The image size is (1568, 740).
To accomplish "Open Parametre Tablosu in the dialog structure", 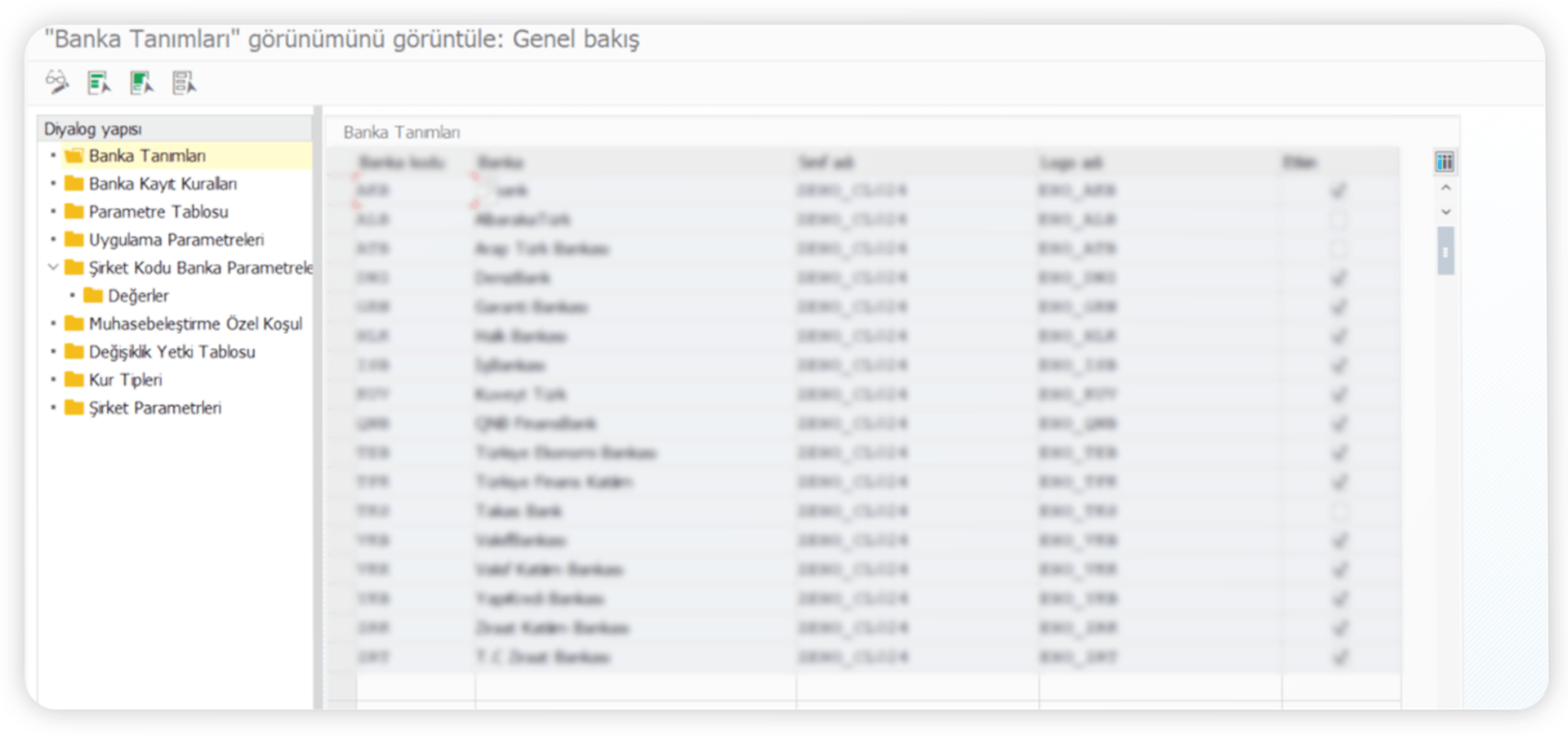I will coord(158,212).
